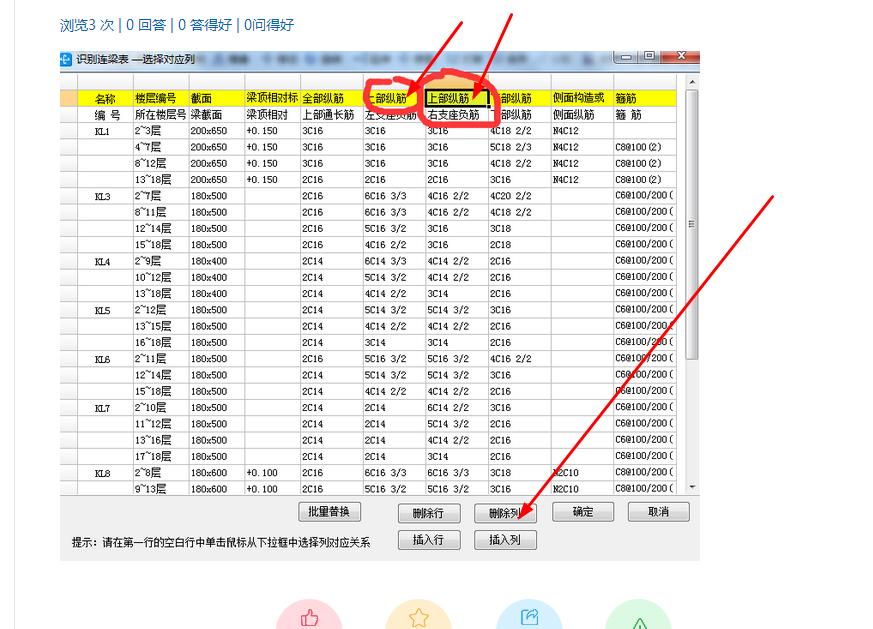Select the 上部通长筋 cell
This screenshot has height=629, width=873.
click(x=331, y=115)
